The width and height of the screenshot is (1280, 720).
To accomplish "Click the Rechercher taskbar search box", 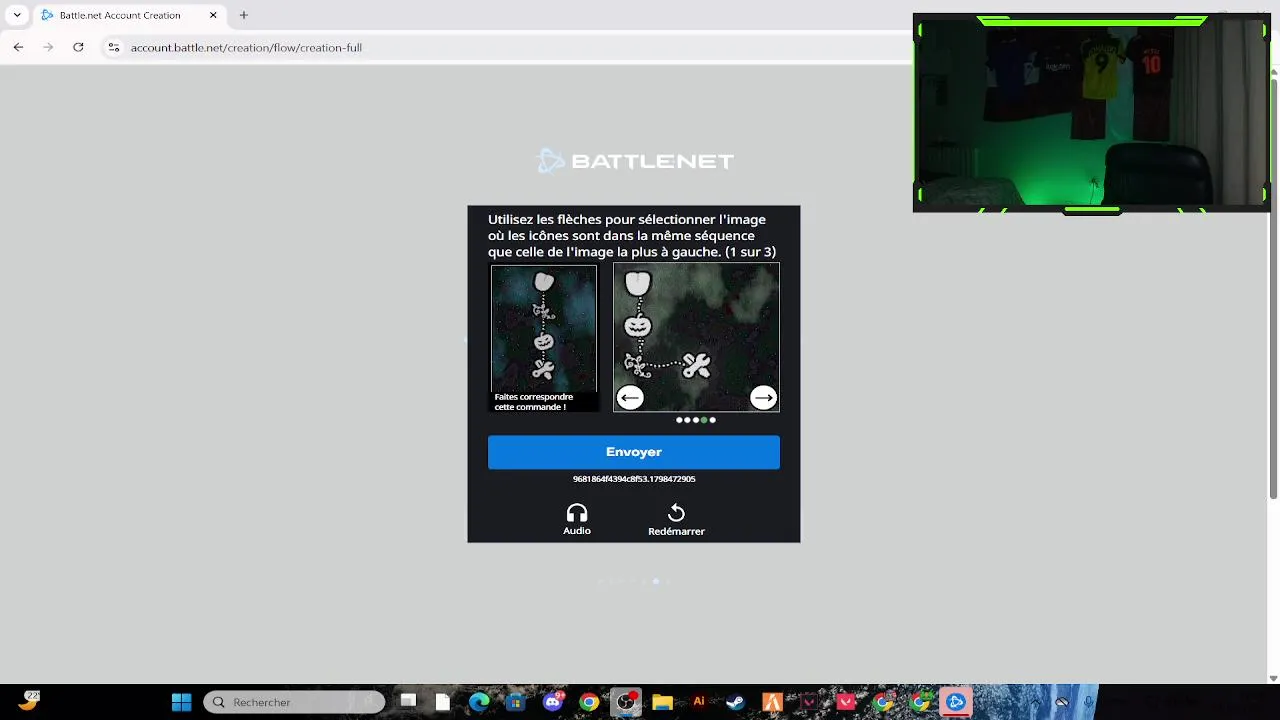I will point(294,702).
